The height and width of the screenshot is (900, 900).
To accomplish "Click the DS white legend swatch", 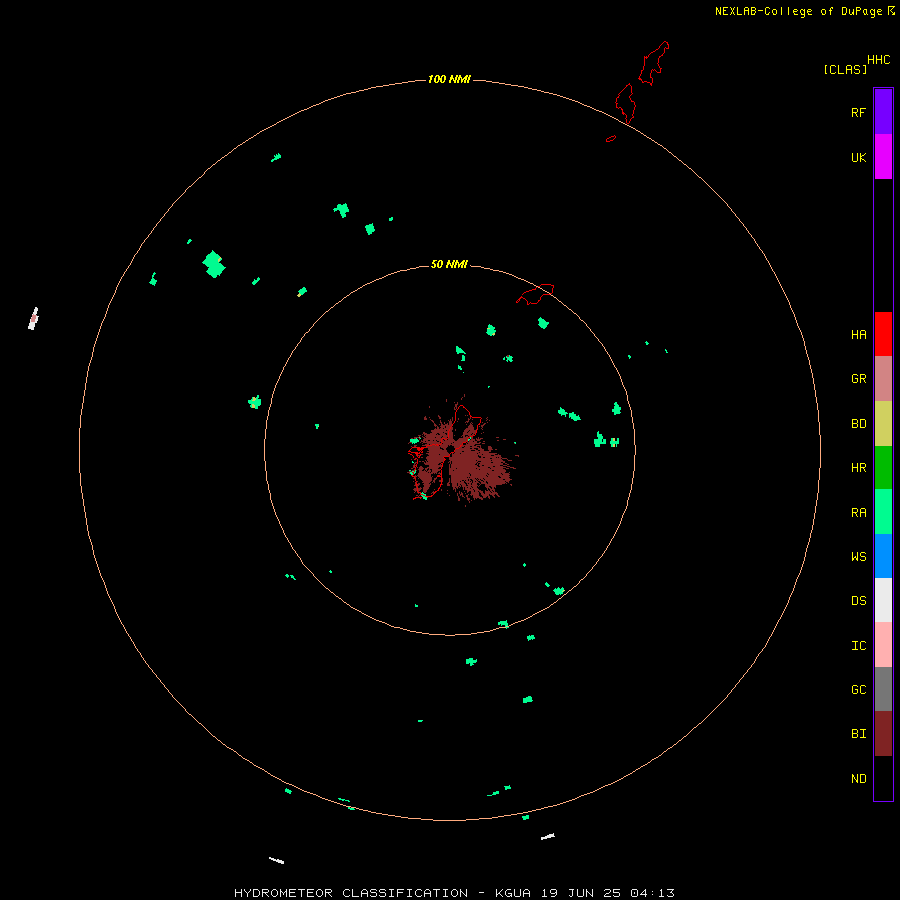I will [883, 600].
